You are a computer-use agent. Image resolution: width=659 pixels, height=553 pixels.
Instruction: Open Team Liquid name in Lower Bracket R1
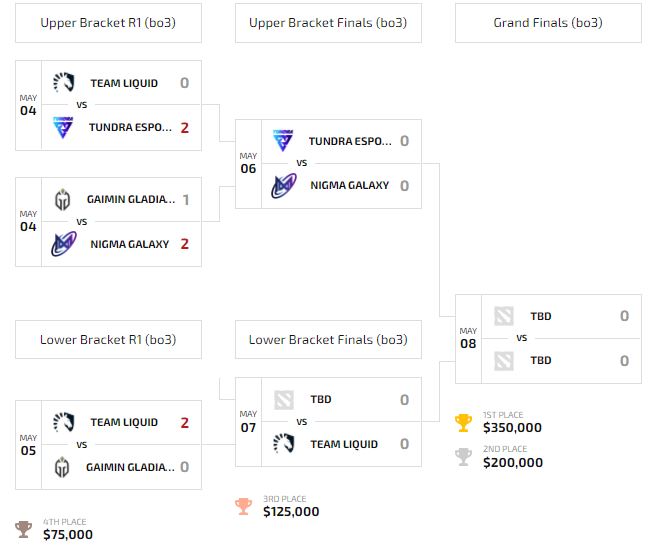coord(124,423)
